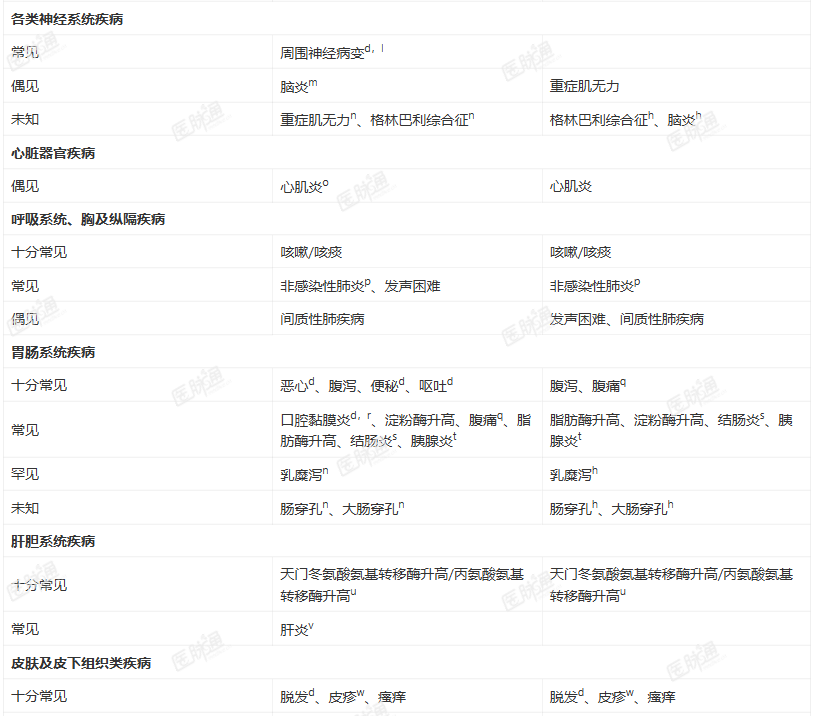Click the 肝炎 cell with footnote v
The height and width of the screenshot is (716, 814).
tap(296, 629)
